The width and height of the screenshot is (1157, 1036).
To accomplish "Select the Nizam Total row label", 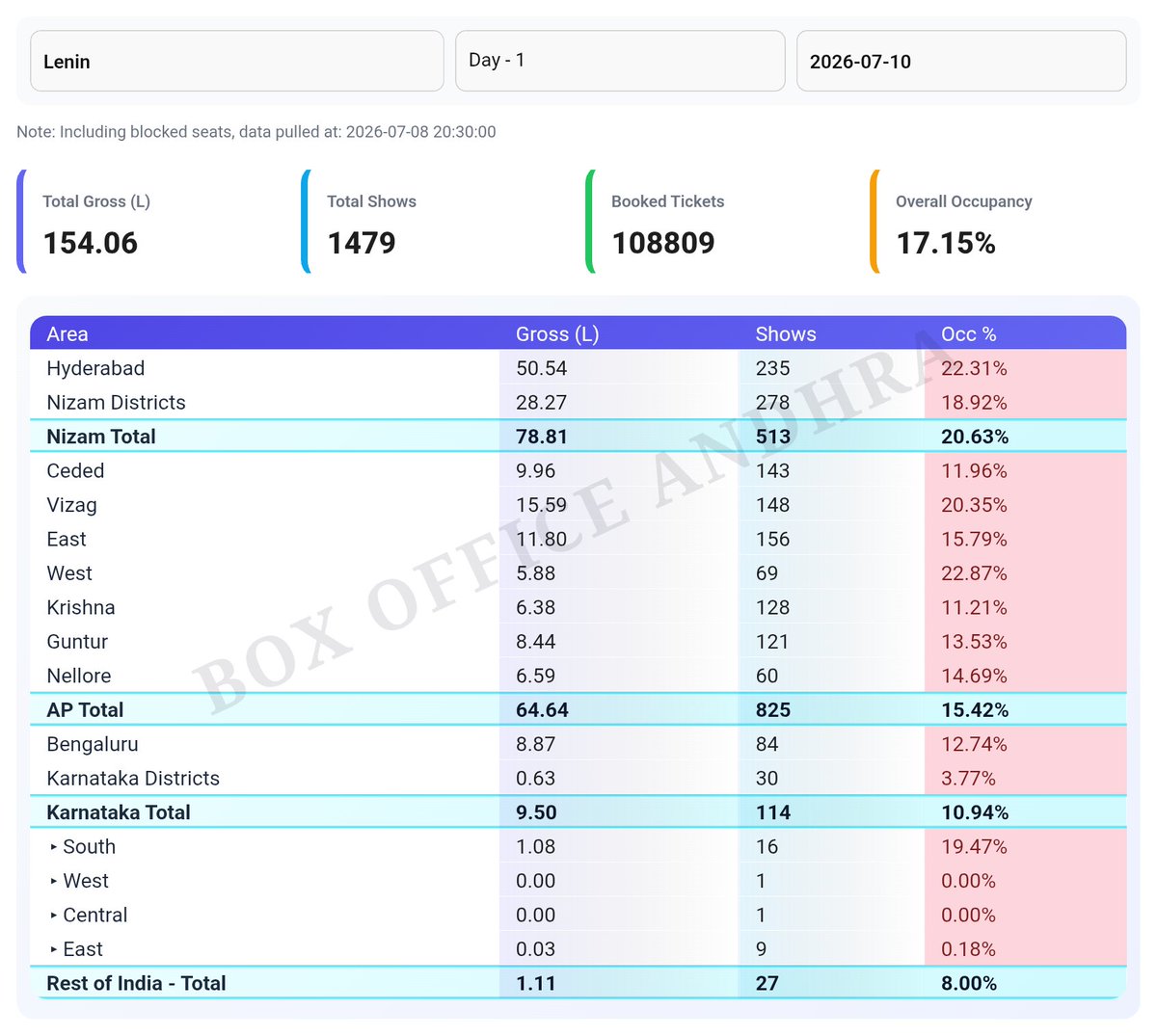I will 101,437.
